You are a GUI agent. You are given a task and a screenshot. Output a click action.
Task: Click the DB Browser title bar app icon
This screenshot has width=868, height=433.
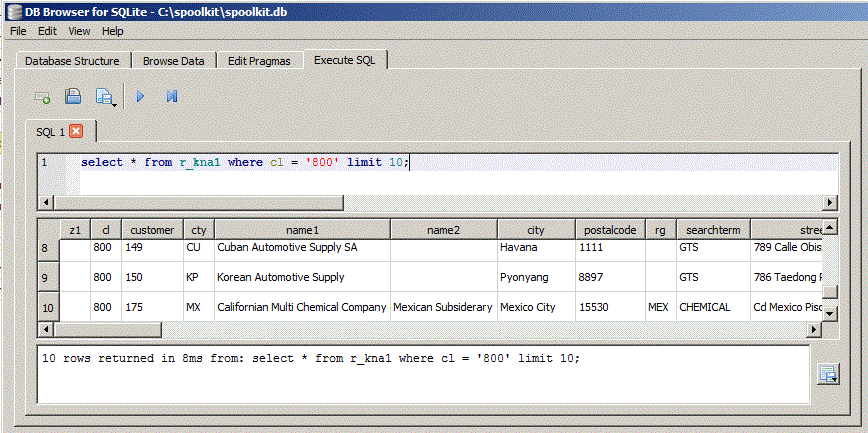pos(13,11)
